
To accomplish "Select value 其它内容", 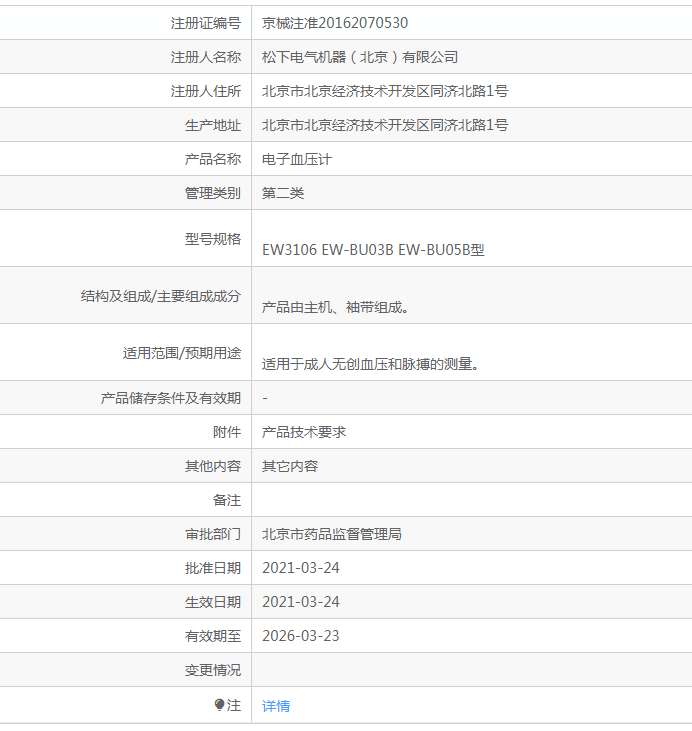I will (290, 466).
